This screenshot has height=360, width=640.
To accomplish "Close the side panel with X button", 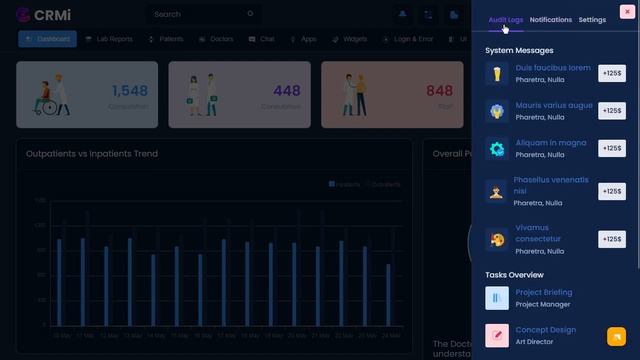I will click(x=627, y=12).
